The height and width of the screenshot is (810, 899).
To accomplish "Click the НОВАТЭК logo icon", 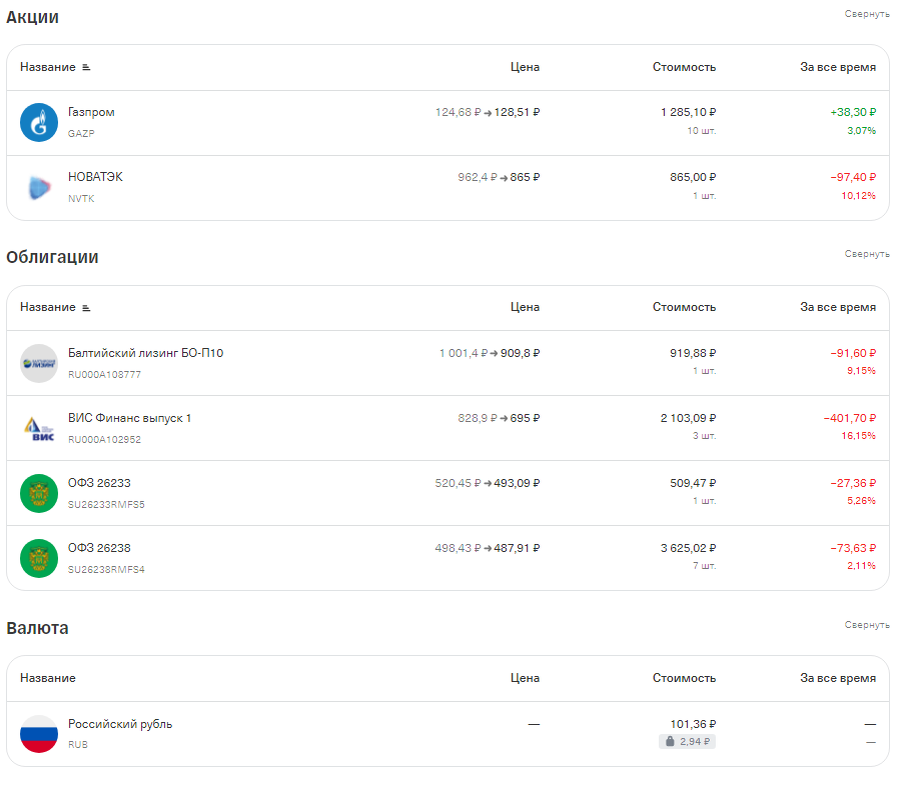I will coord(39,187).
